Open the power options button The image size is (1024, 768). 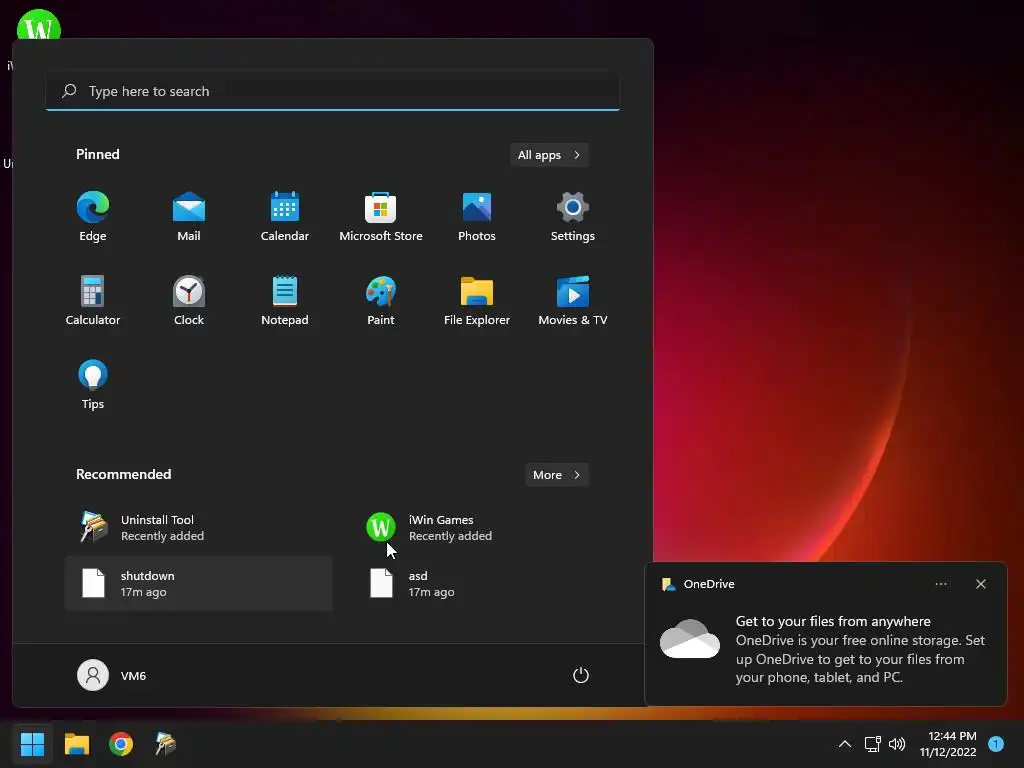point(581,675)
